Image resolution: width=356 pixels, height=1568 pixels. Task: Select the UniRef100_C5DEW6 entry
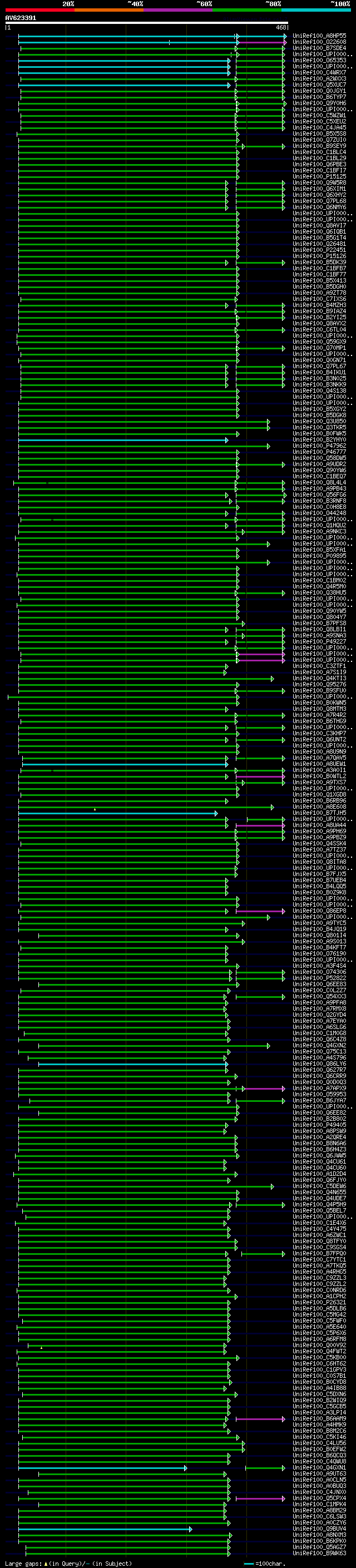pyautogui.click(x=319, y=1186)
